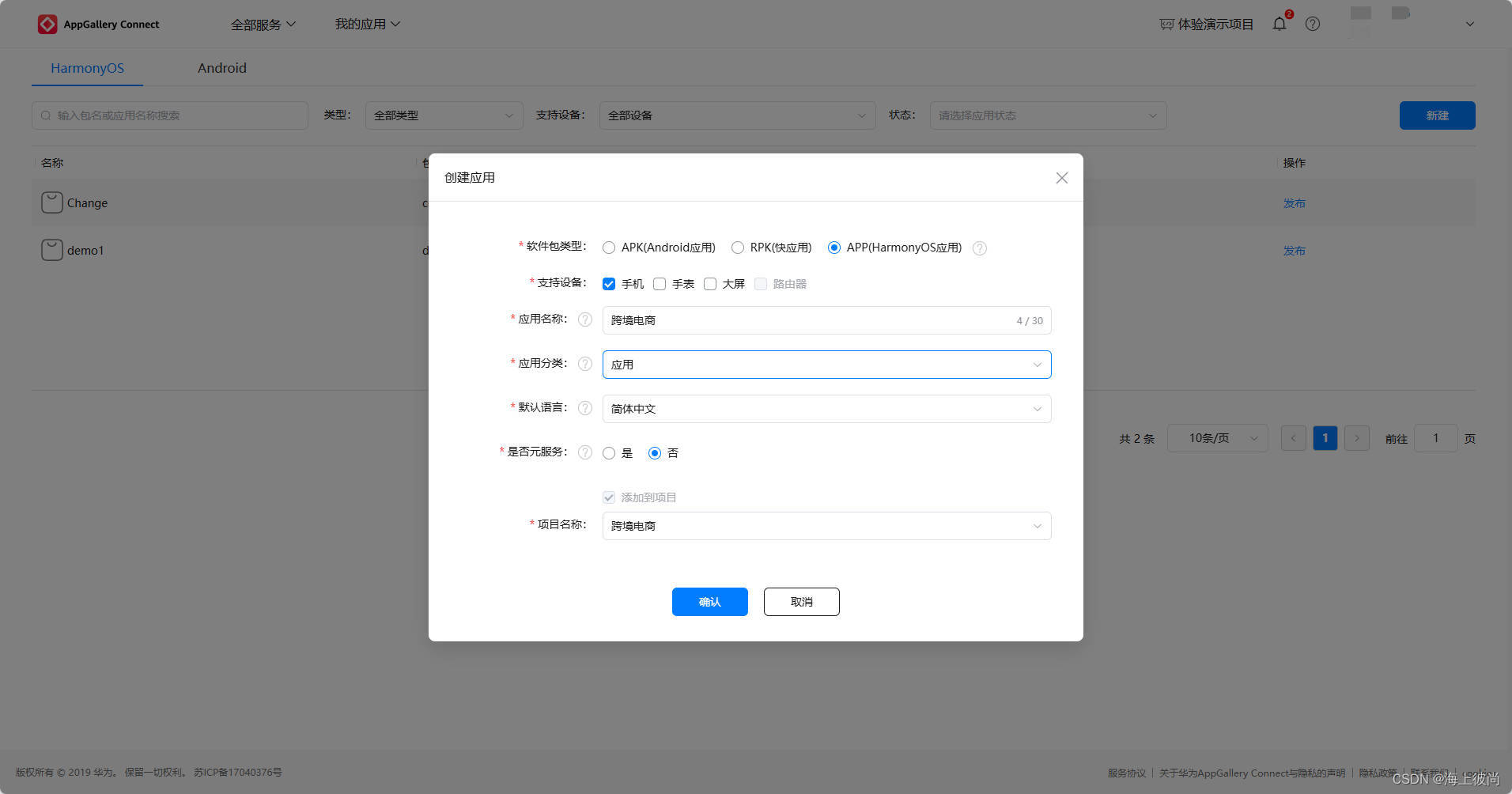Open the 类型 全部类型 dropdown
This screenshot has height=794, width=1512.
tap(444, 115)
